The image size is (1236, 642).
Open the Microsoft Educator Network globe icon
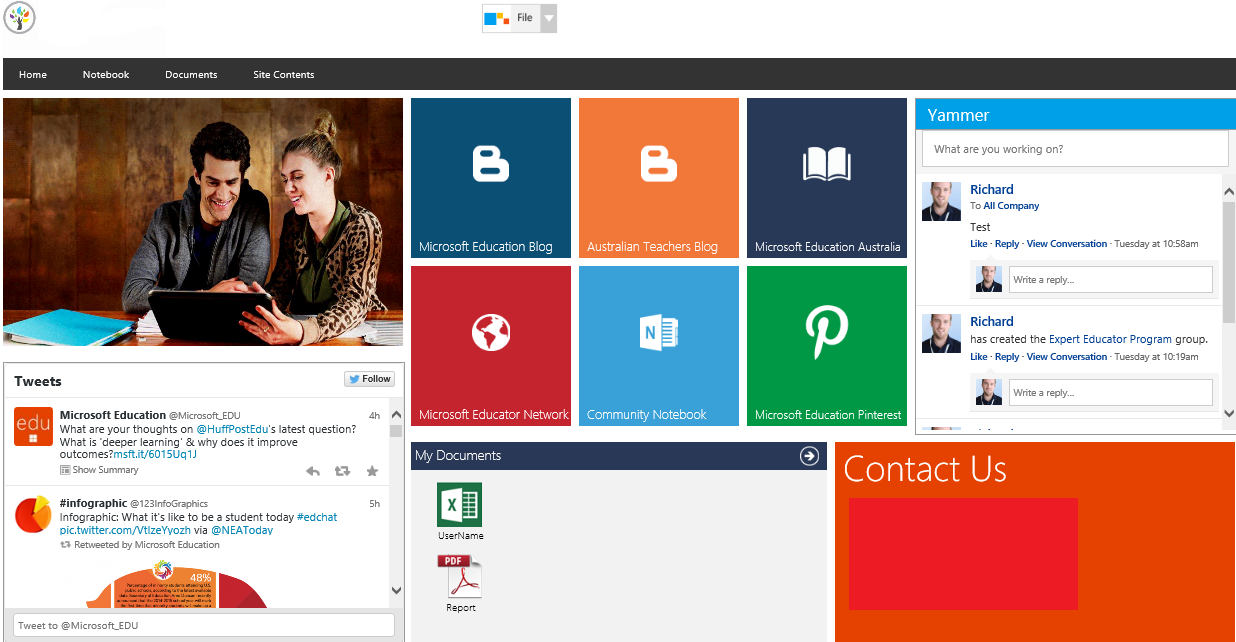(x=491, y=332)
